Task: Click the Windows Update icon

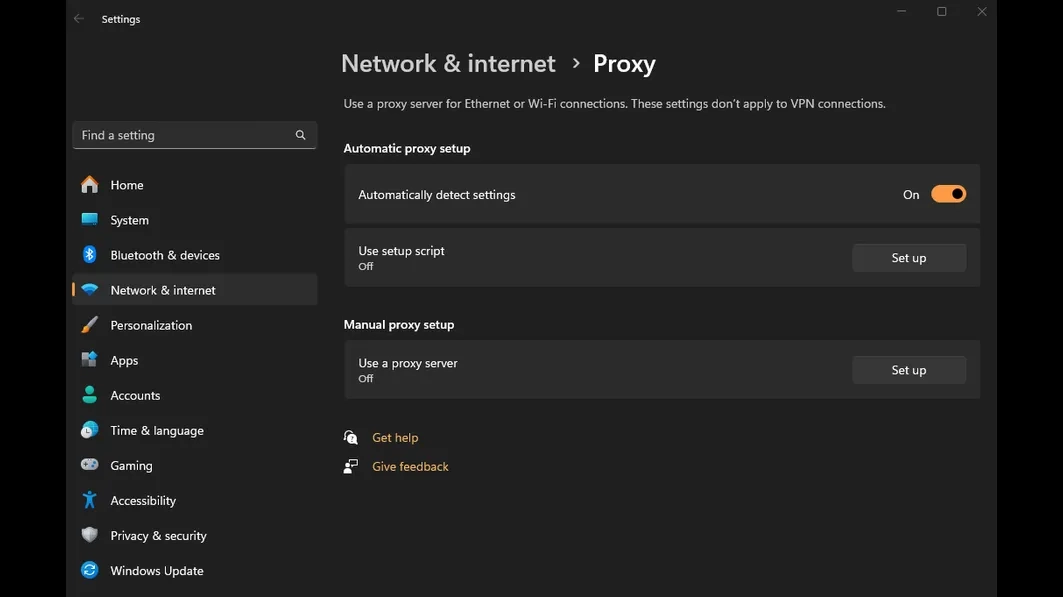Action: click(x=90, y=571)
